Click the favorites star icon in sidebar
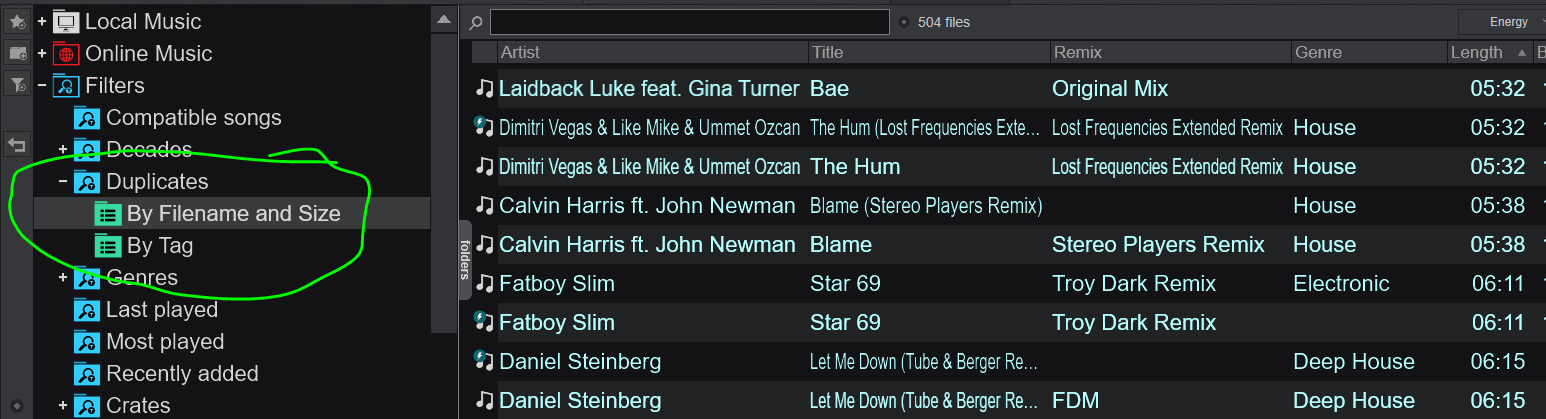Image resolution: width=1546 pixels, height=419 pixels. point(17,21)
